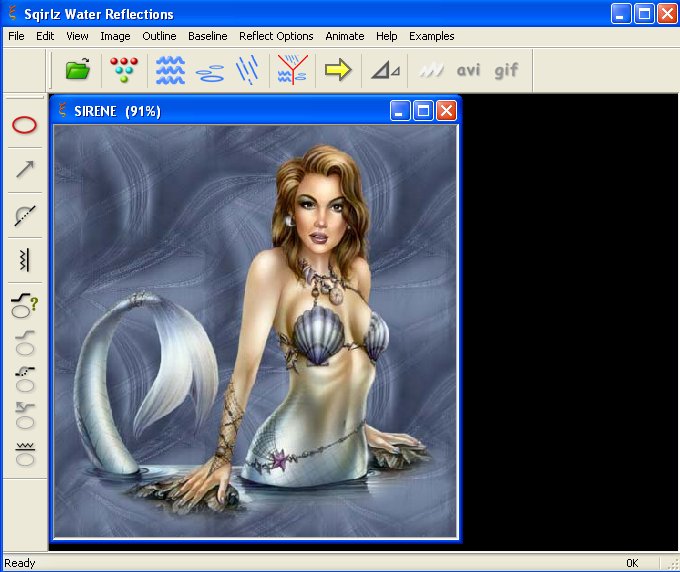680x572 pixels.
Task: Open the Outline menu
Action: tap(159, 36)
